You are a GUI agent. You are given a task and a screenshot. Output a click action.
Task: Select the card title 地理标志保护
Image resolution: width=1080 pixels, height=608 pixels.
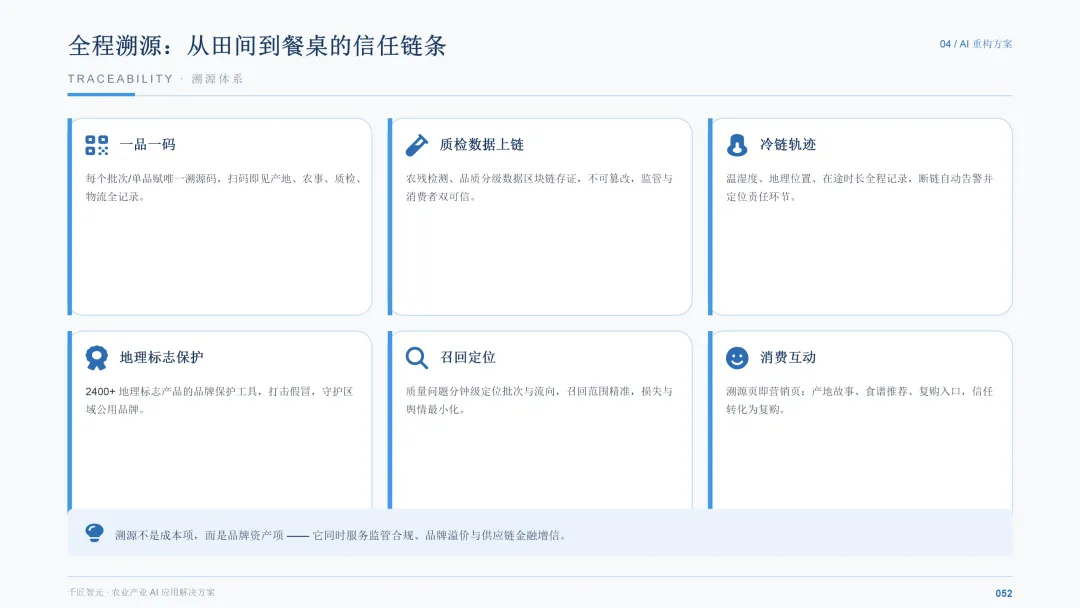[x=162, y=357]
